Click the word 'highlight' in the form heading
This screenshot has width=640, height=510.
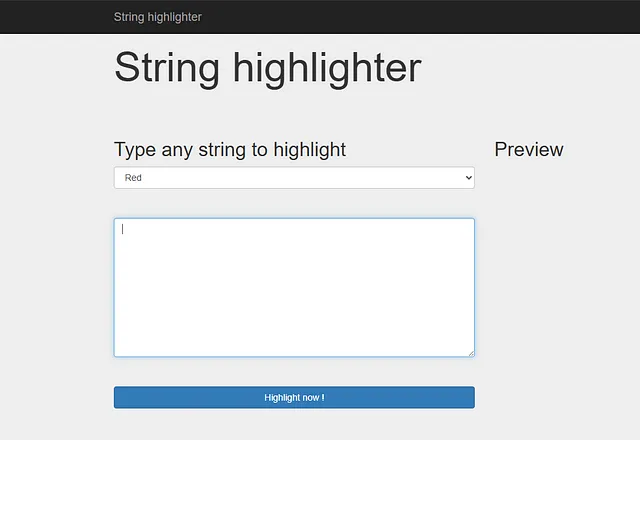[310, 150]
